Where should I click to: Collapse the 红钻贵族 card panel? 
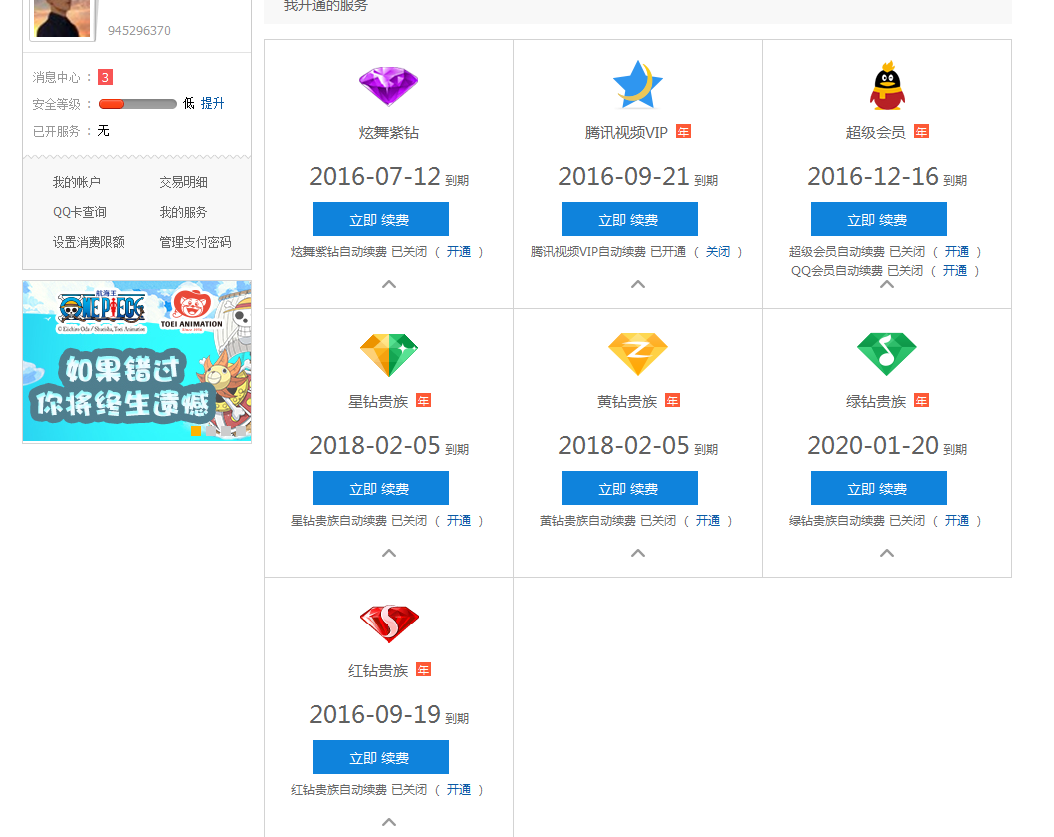(x=388, y=822)
